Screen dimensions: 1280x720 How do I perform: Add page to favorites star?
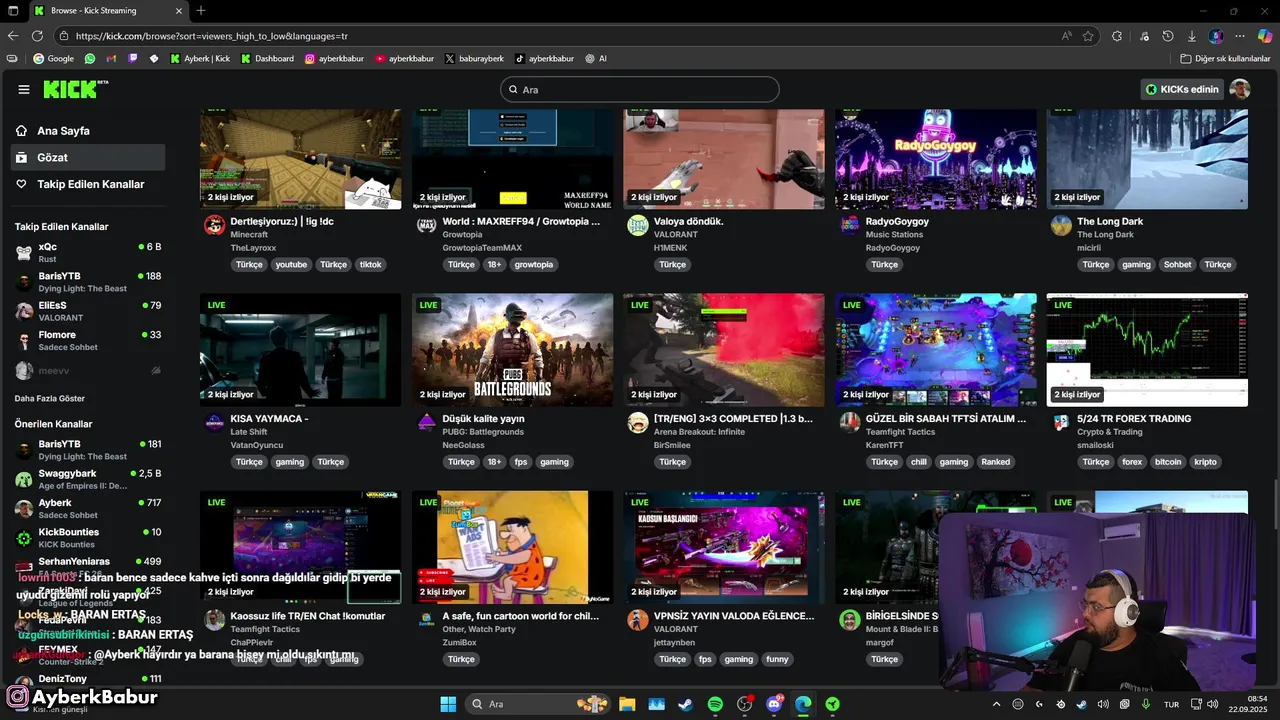click(x=1088, y=36)
